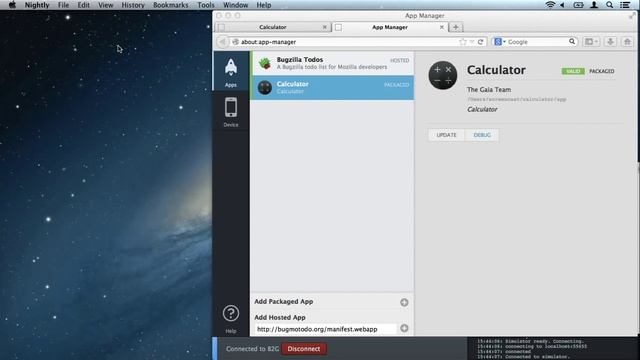
Task: Open the File menu
Action: (x=63, y=5)
